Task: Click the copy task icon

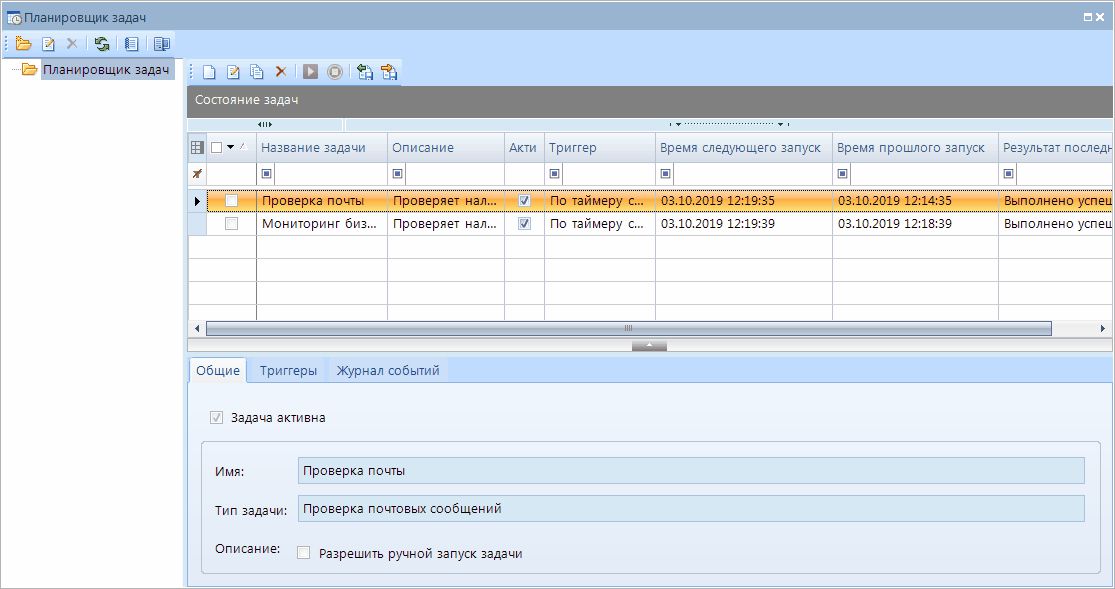Action: point(257,72)
